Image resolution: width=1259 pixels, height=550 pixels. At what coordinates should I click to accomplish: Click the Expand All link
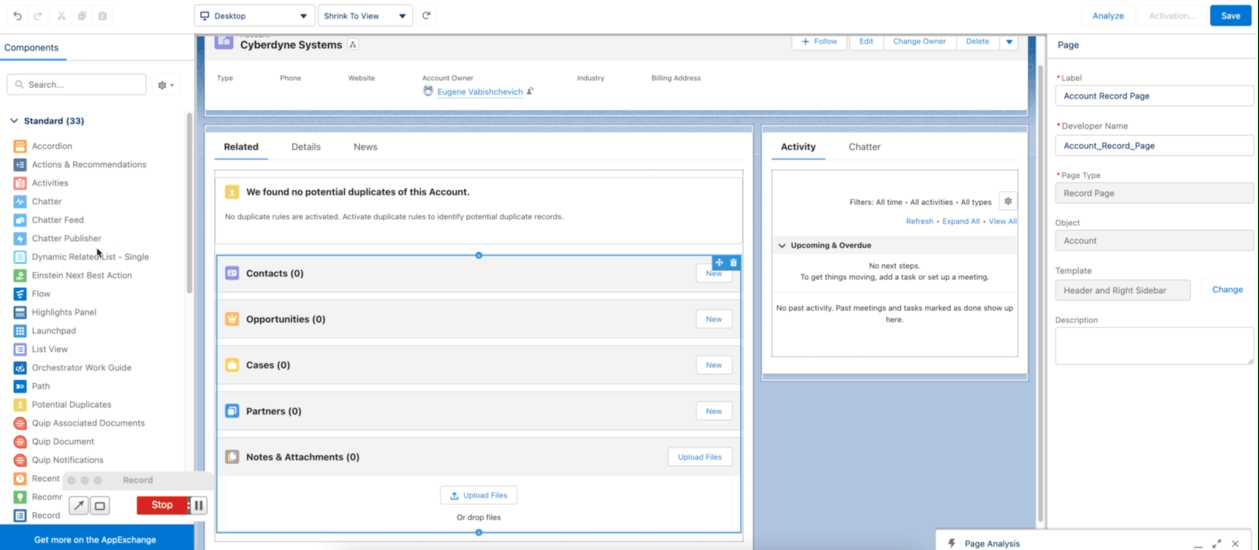click(x=961, y=221)
